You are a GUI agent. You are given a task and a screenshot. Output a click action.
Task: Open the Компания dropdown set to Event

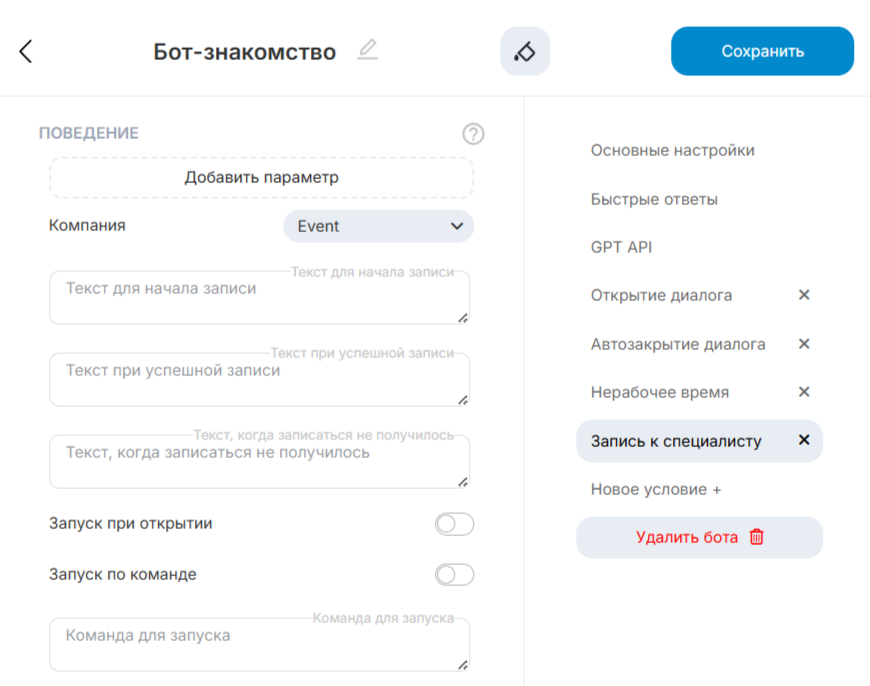378,226
